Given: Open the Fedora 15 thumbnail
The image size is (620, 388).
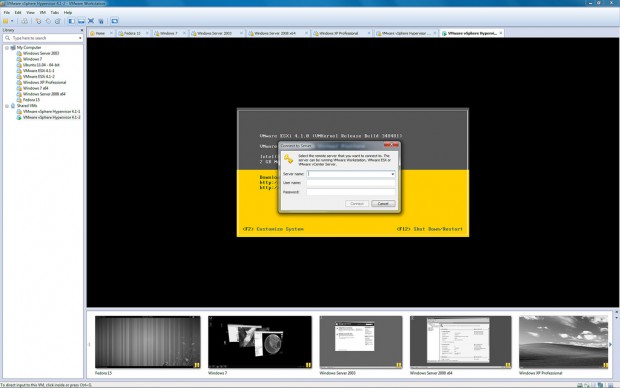Looking at the screenshot, I should (x=147, y=342).
